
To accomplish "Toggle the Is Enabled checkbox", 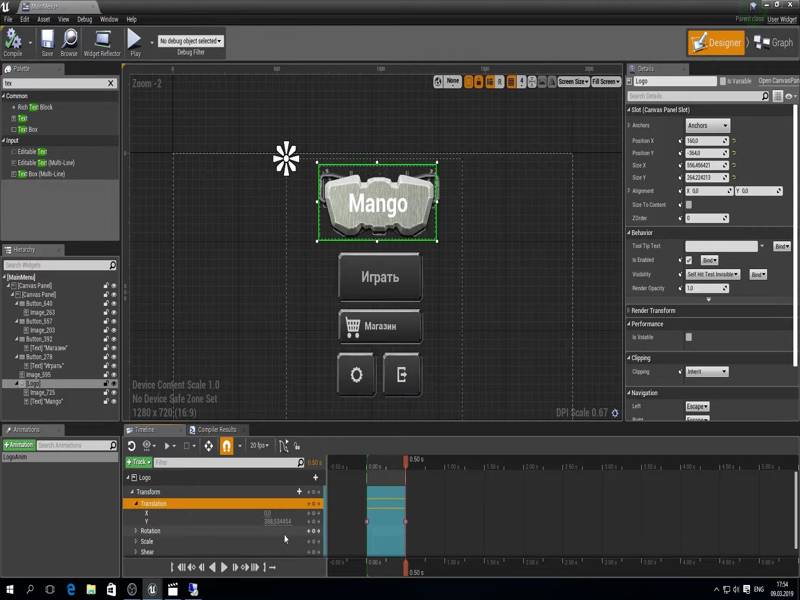I will coord(688,260).
